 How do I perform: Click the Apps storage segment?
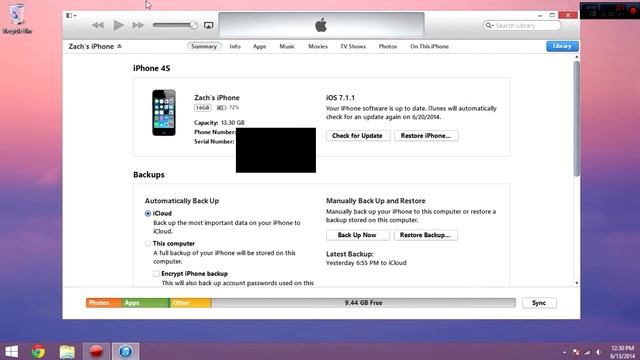click(x=146, y=303)
